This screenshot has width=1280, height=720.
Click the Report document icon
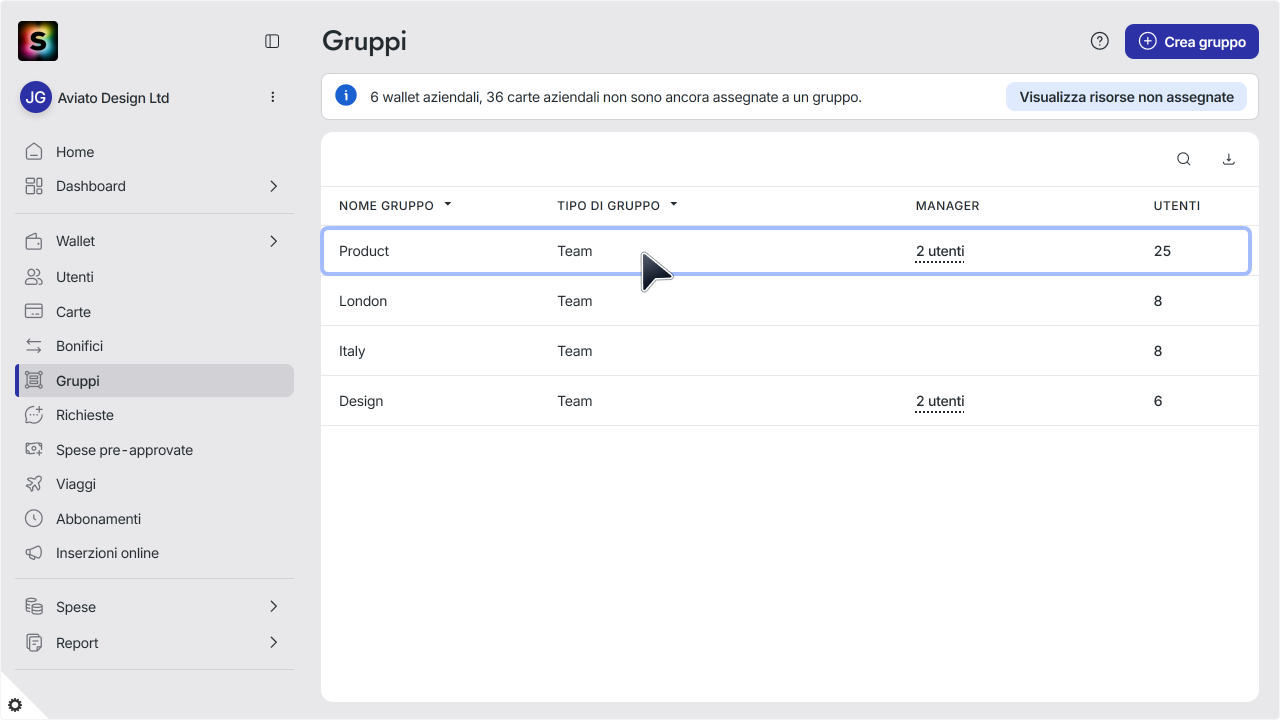pyautogui.click(x=34, y=643)
